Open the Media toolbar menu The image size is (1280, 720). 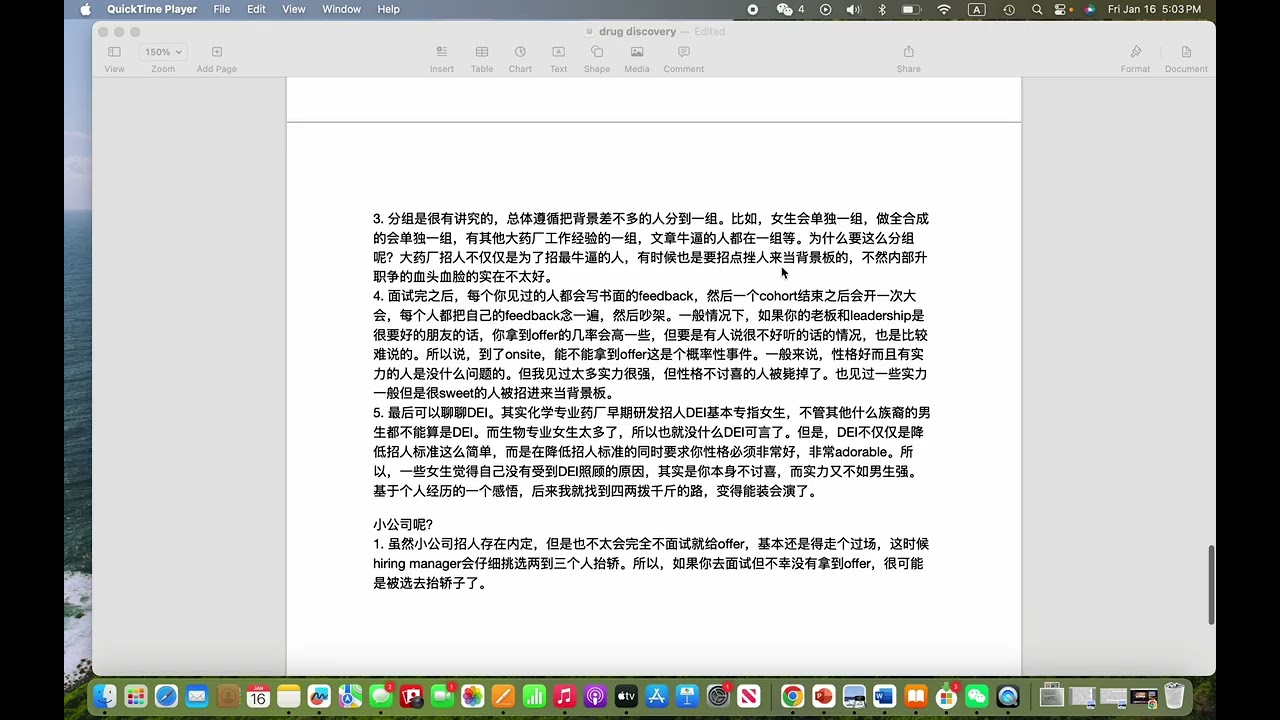tap(637, 58)
